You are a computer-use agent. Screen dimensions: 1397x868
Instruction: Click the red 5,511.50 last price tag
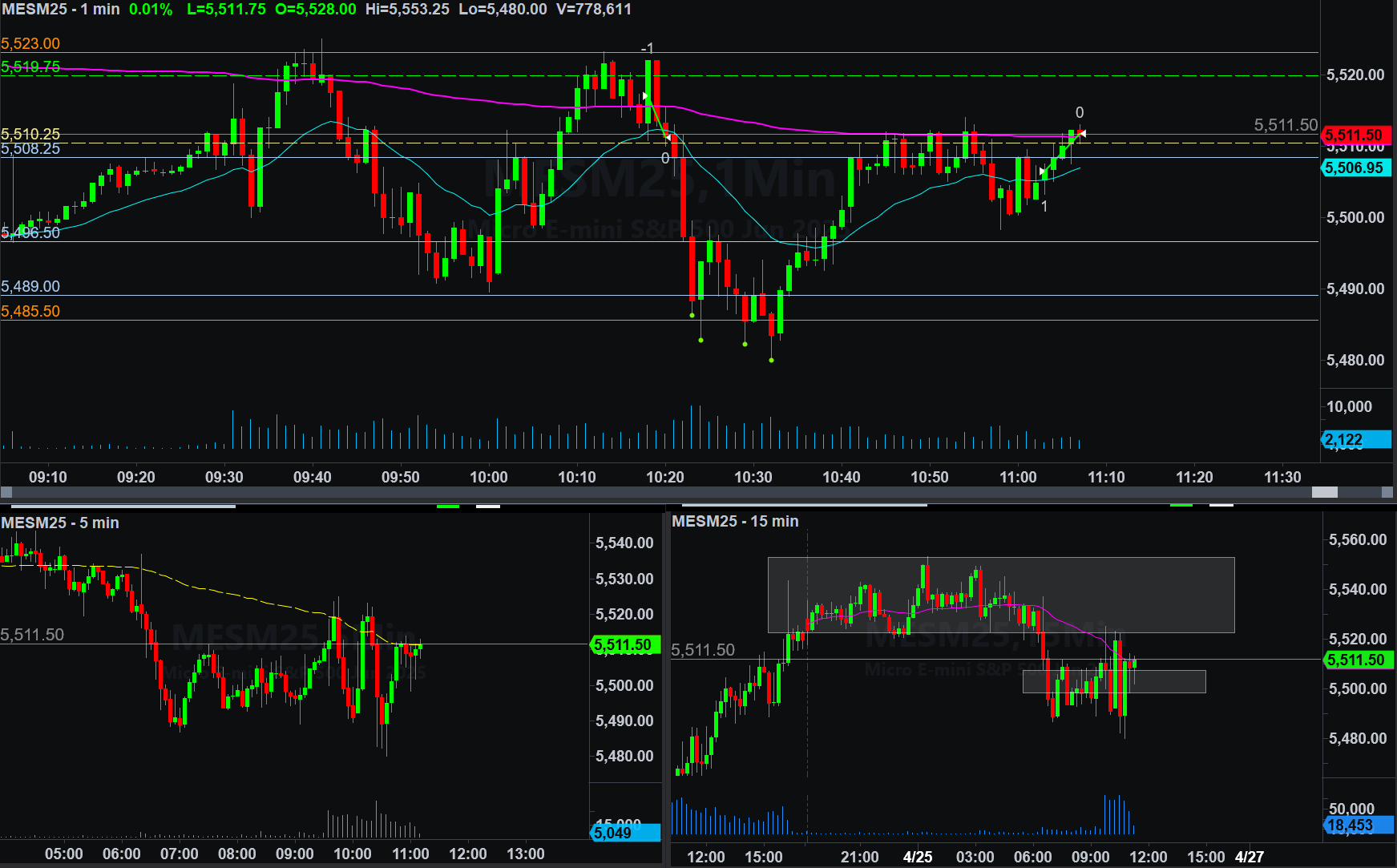[1355, 135]
